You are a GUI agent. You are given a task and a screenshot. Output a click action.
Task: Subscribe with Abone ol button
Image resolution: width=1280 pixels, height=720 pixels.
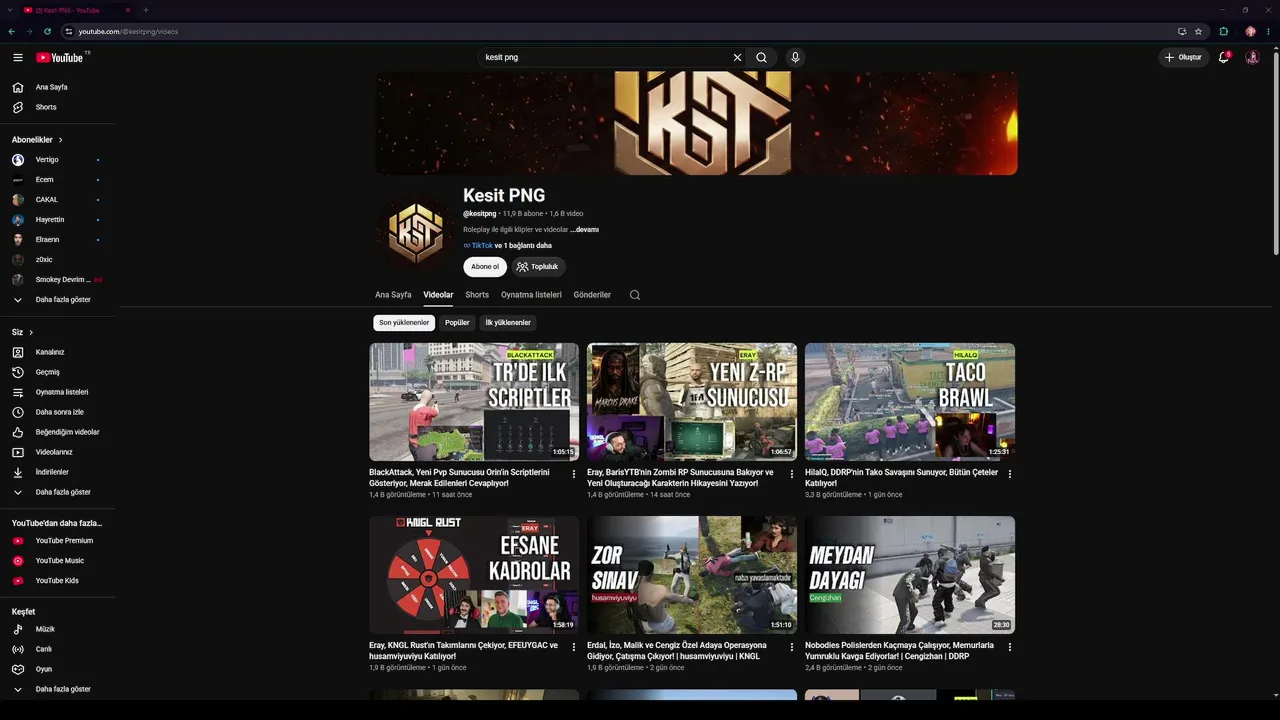point(485,267)
